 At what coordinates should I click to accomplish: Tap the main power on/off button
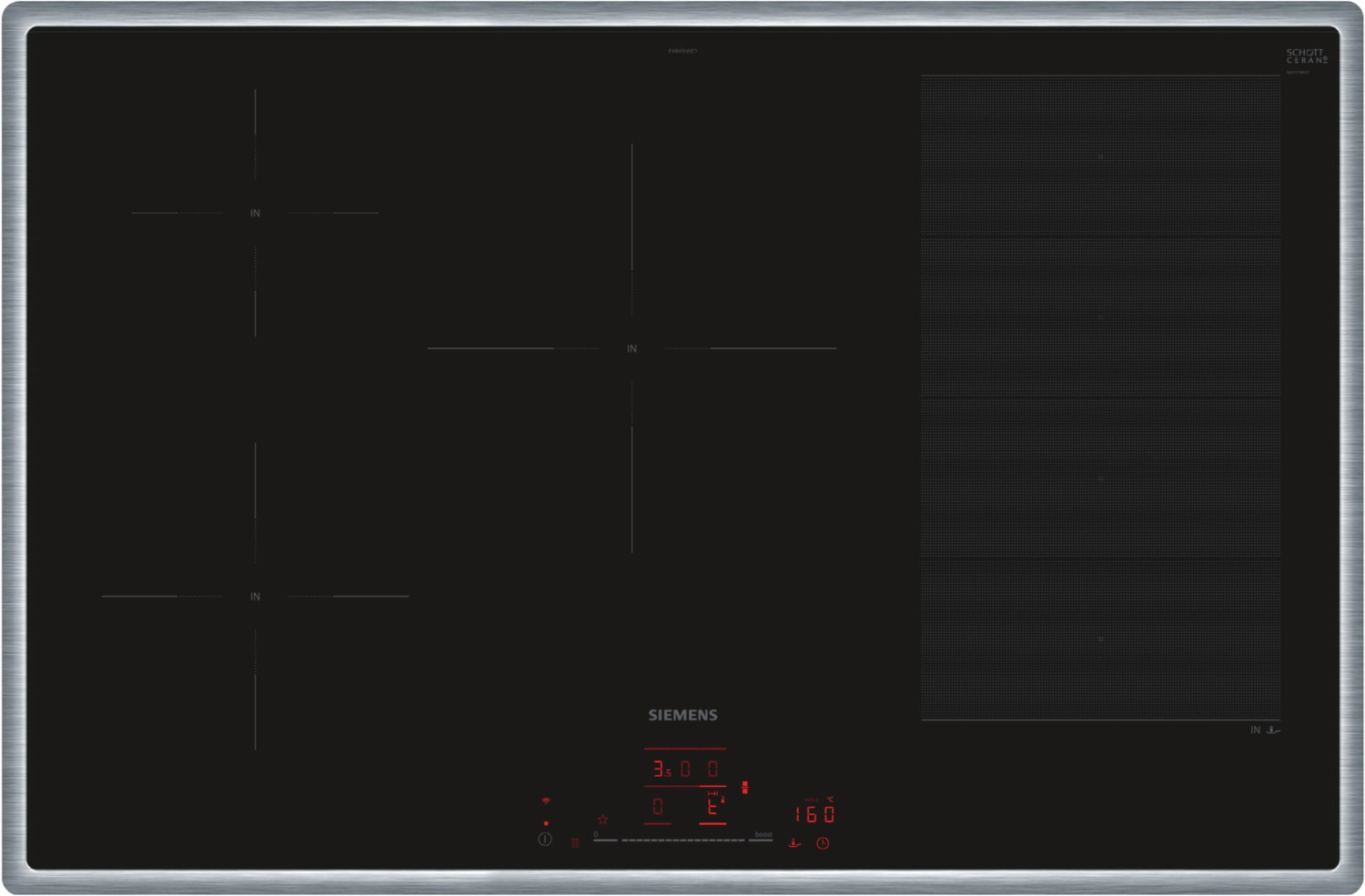(x=545, y=840)
